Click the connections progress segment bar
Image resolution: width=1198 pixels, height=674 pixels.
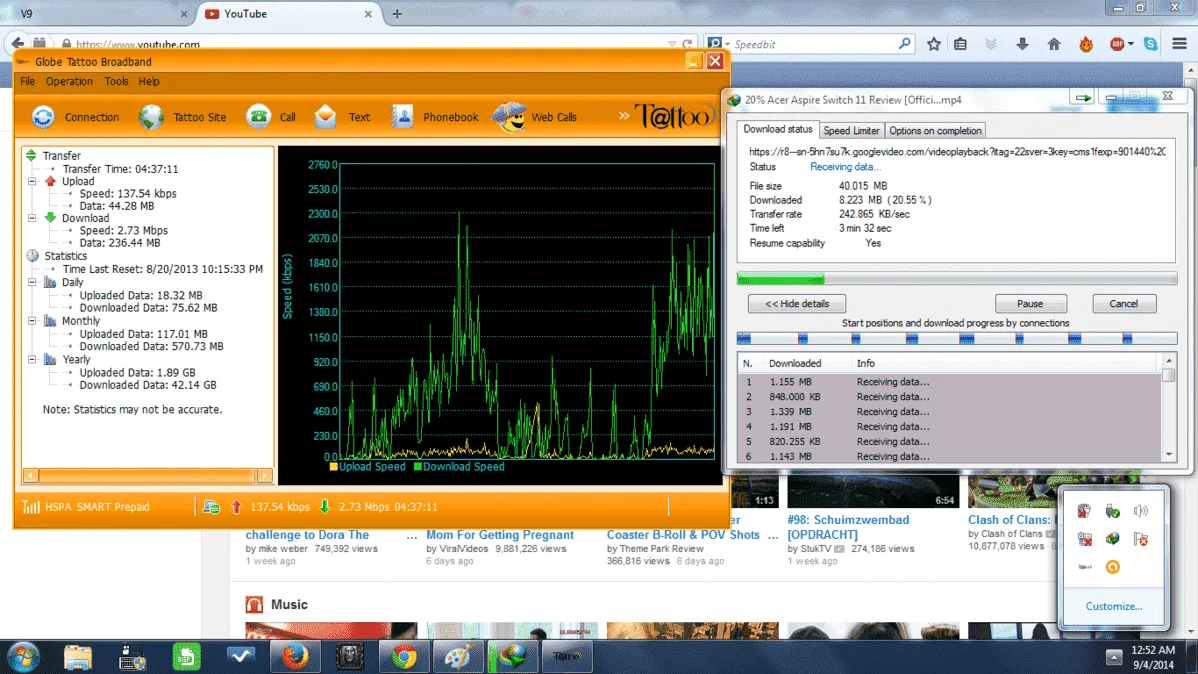point(957,339)
